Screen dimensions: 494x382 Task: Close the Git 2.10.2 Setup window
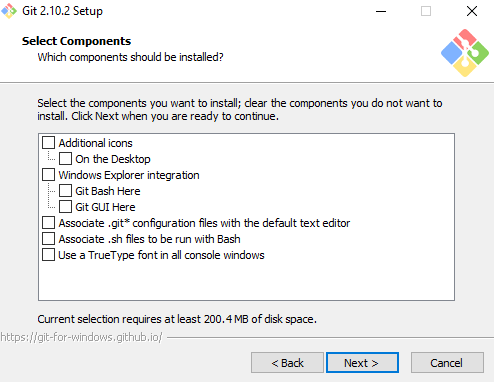click(x=472, y=11)
